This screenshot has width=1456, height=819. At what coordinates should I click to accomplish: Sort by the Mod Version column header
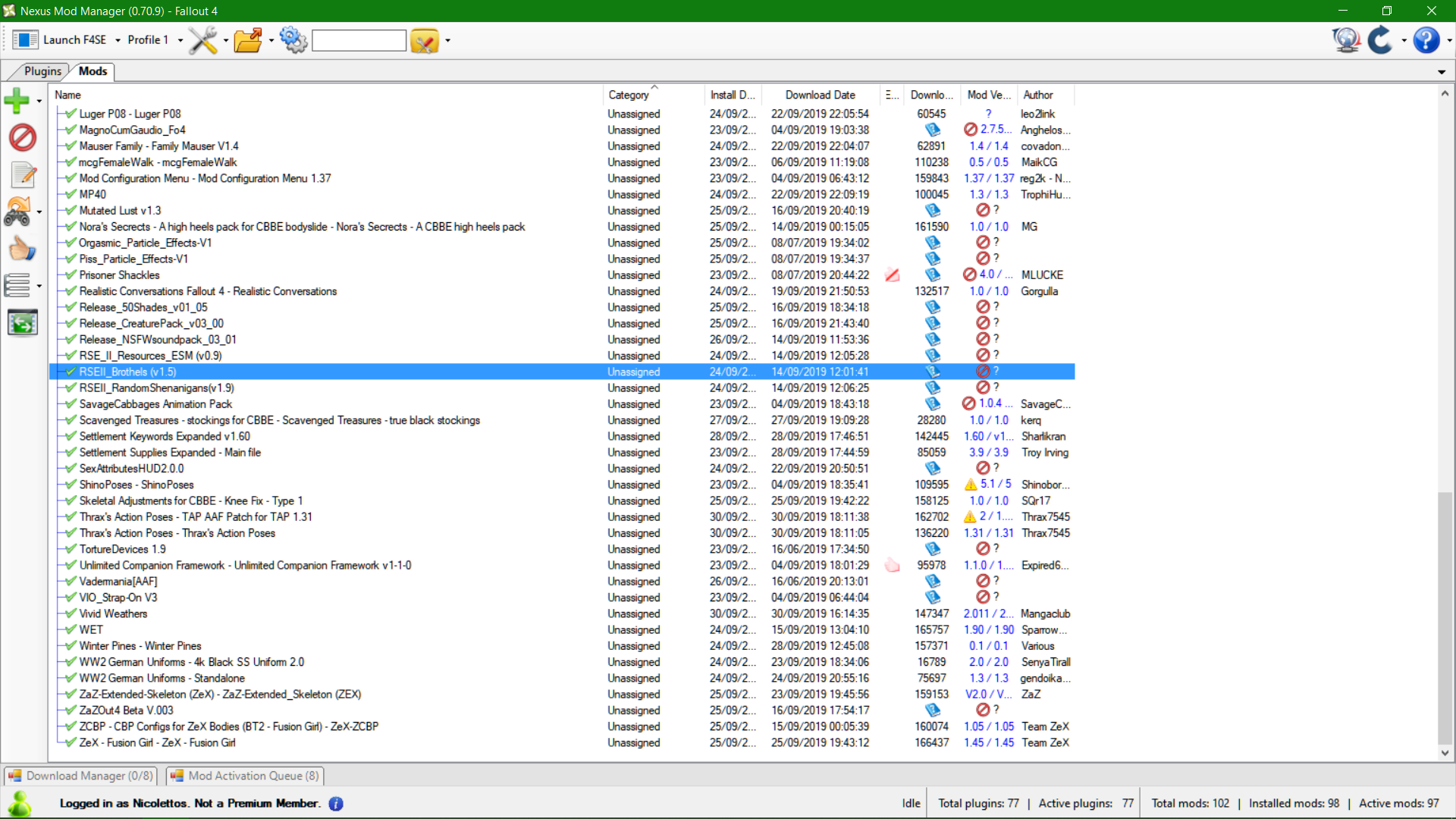point(989,95)
